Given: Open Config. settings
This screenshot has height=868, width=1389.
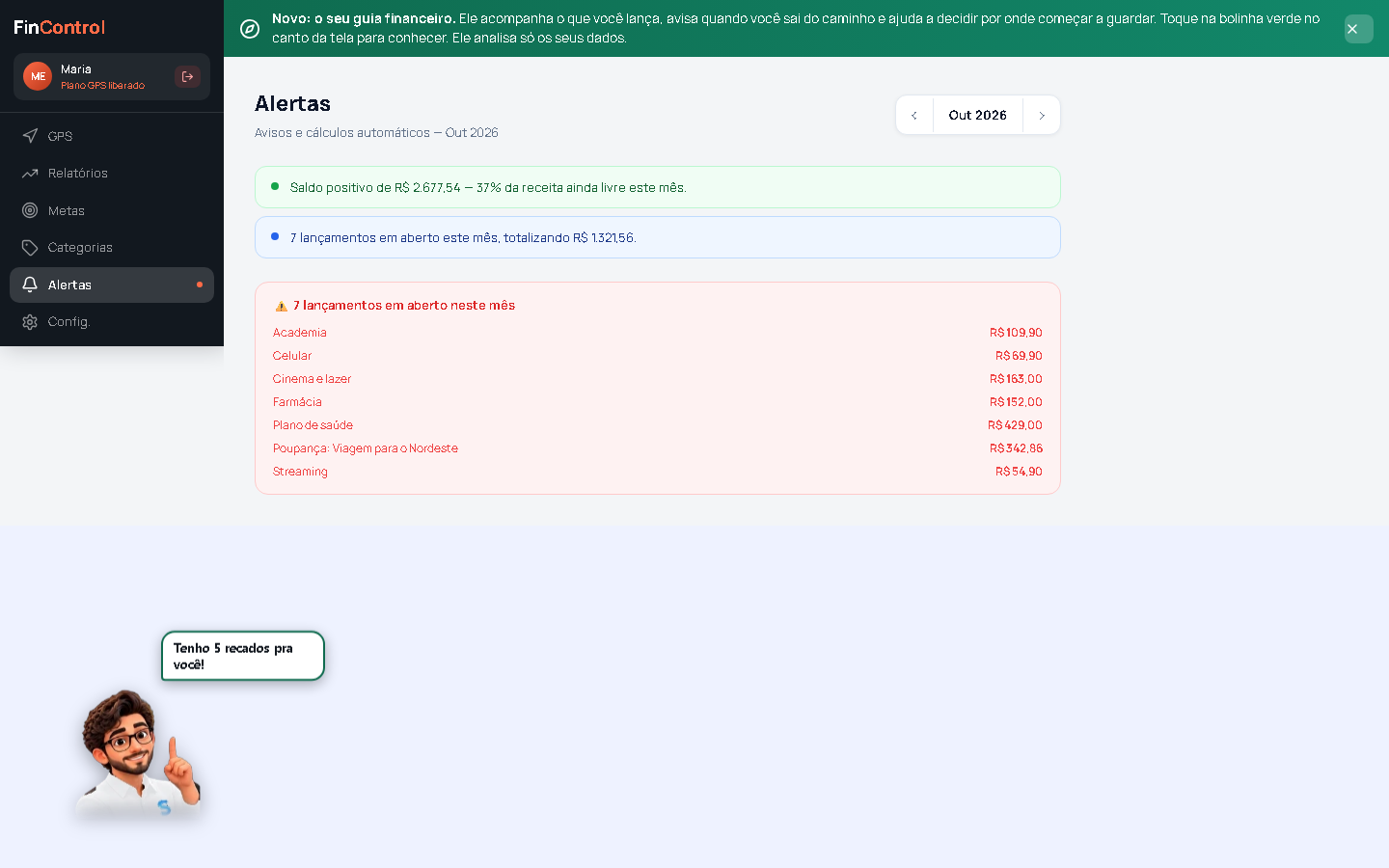Looking at the screenshot, I should pos(112,322).
